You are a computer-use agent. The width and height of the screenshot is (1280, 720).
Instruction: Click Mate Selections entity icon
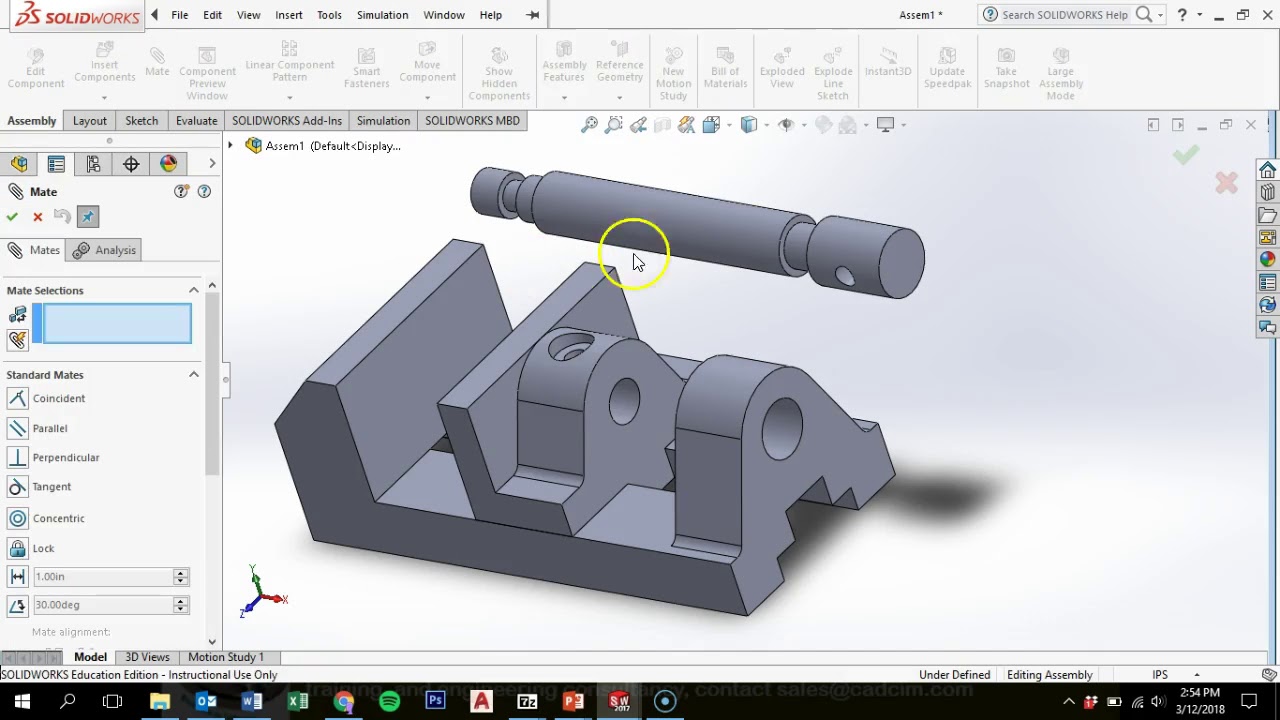tap(17, 315)
